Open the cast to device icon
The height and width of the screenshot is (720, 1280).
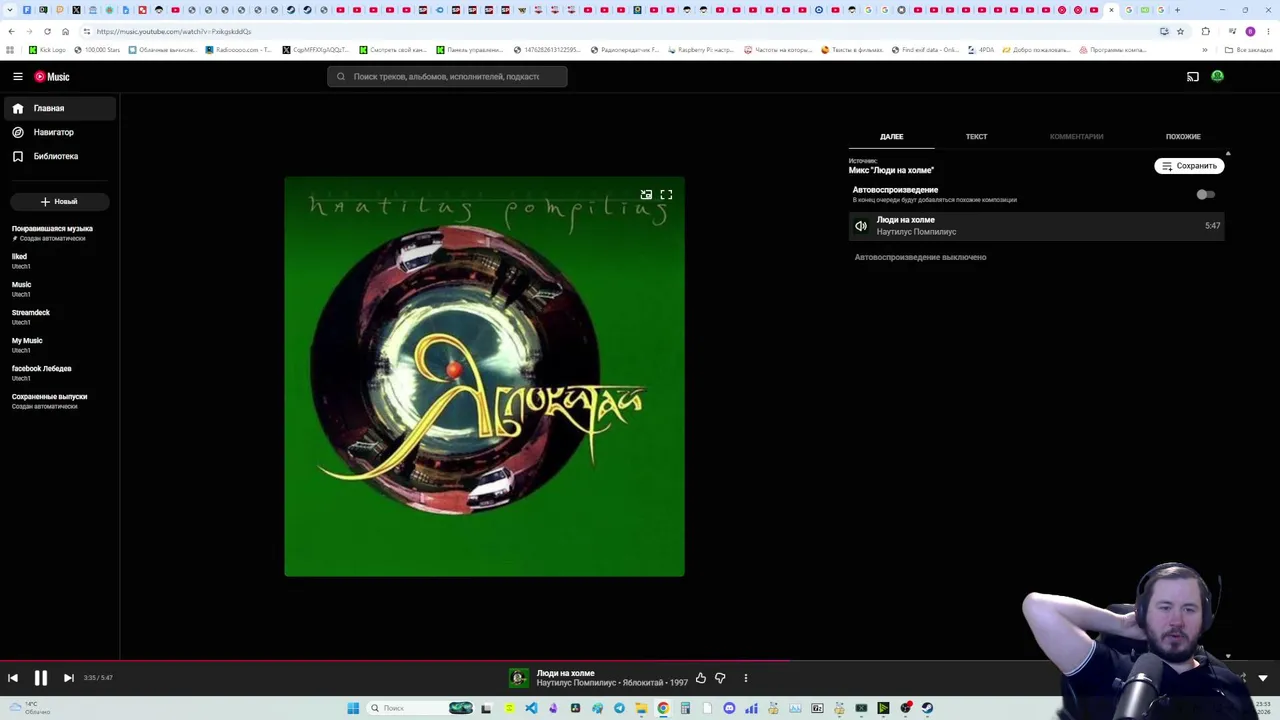[x=1193, y=76]
